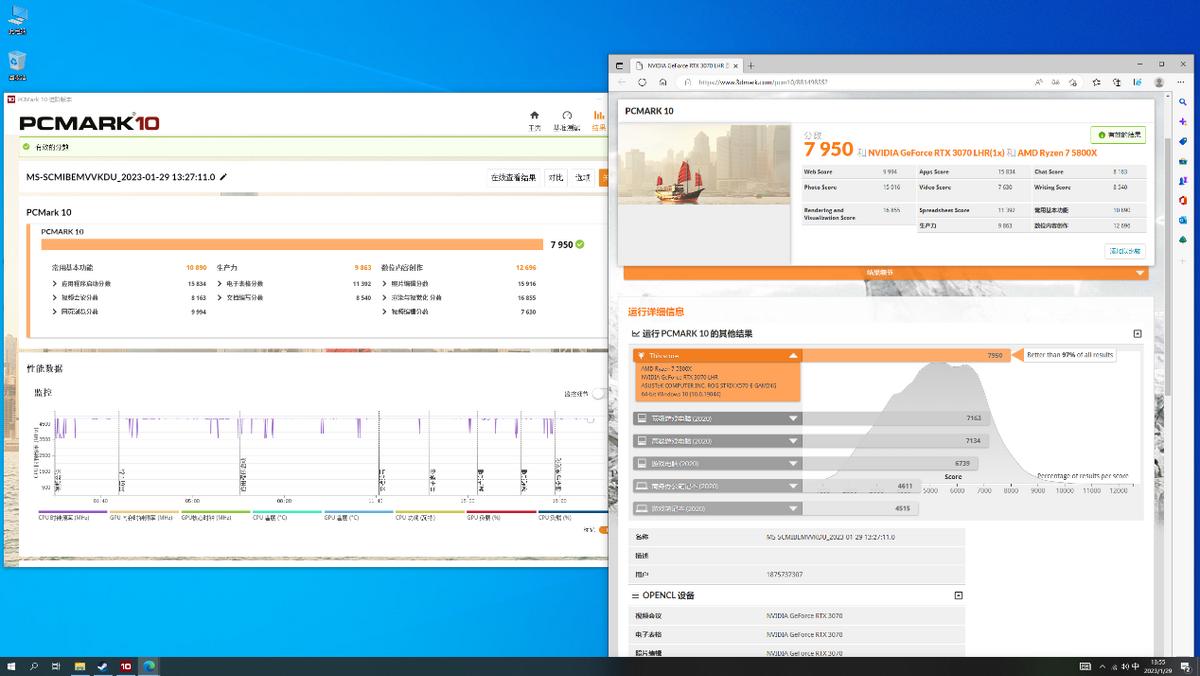Open Edge sidebar green tree icon
This screenshot has height=676, width=1200.
coord(1183,239)
